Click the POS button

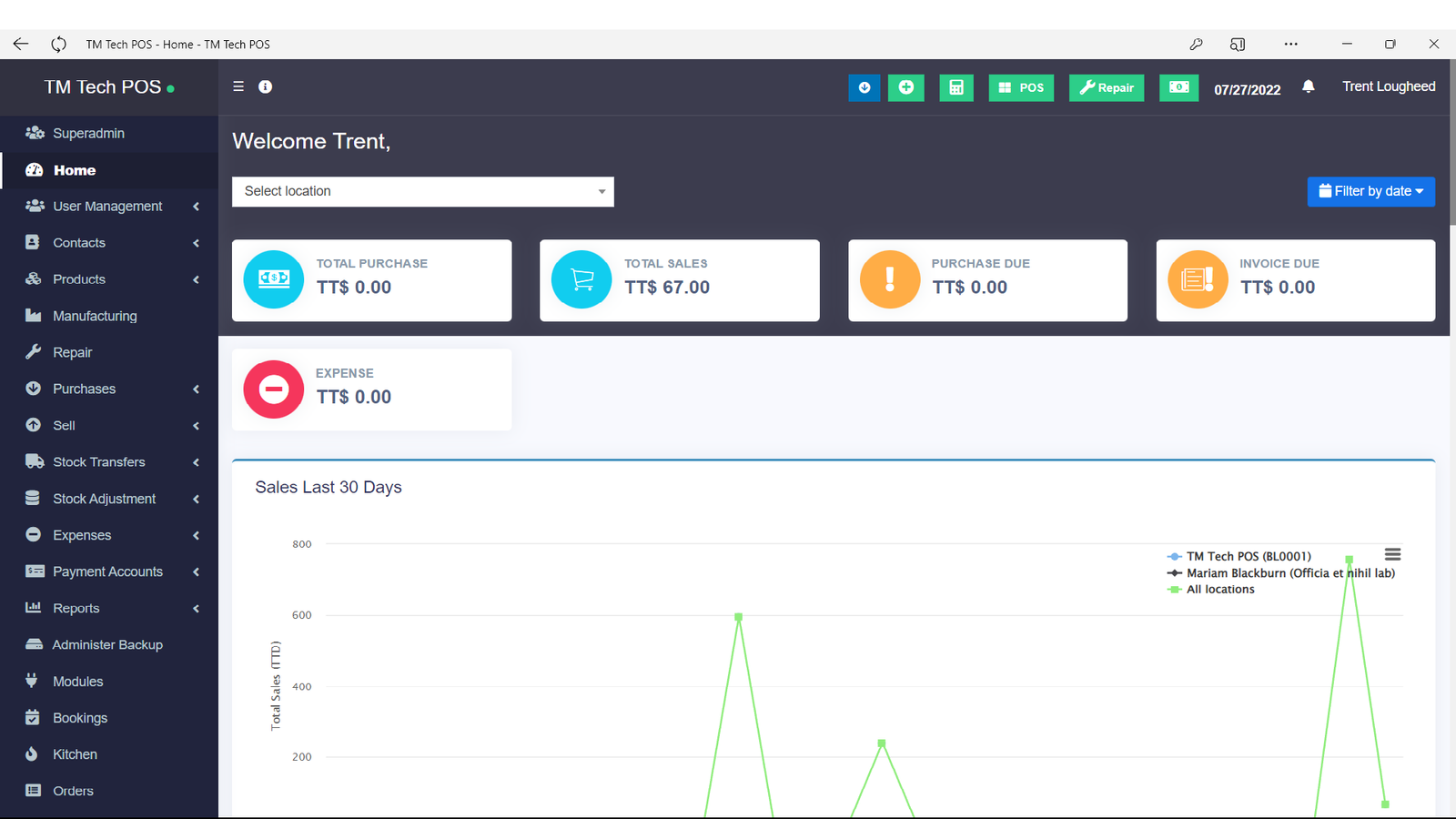pyautogui.click(x=1021, y=87)
